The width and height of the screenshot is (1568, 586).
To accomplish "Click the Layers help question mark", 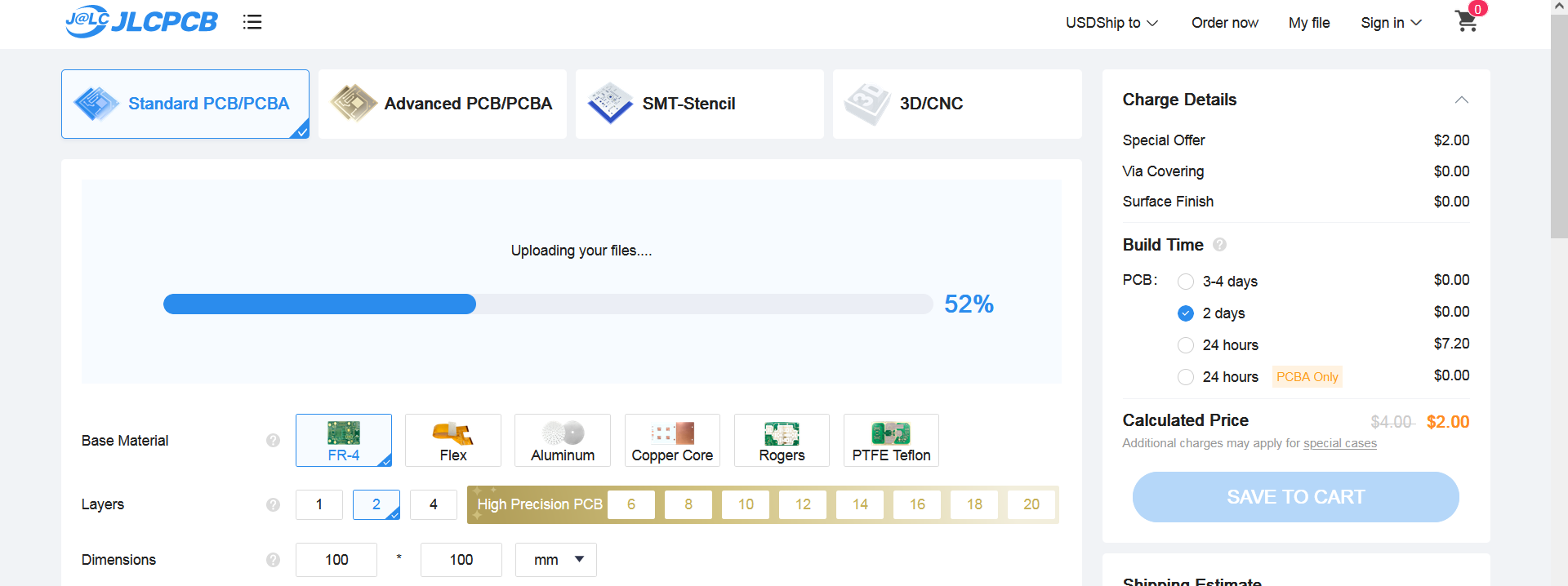I will pos(273,504).
